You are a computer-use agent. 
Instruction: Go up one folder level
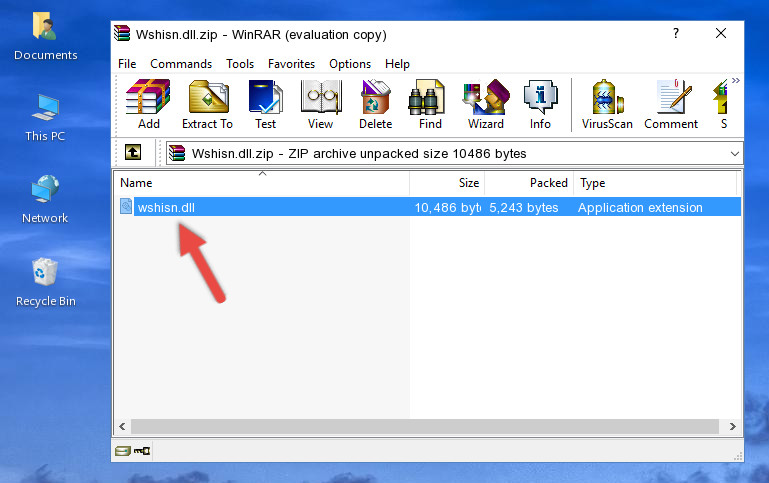pyautogui.click(x=133, y=153)
